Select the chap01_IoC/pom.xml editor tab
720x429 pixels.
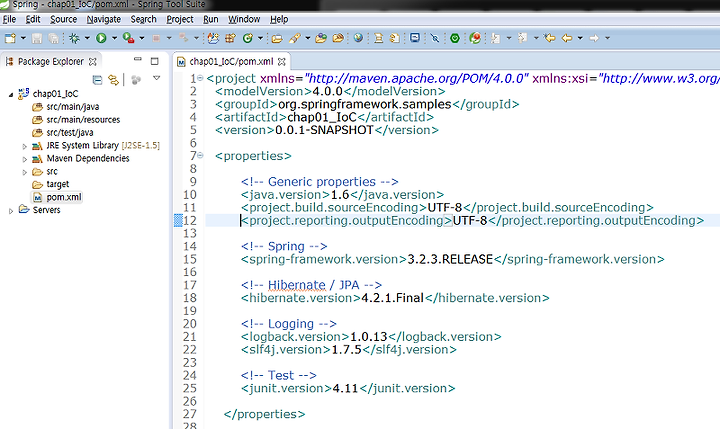click(x=231, y=62)
